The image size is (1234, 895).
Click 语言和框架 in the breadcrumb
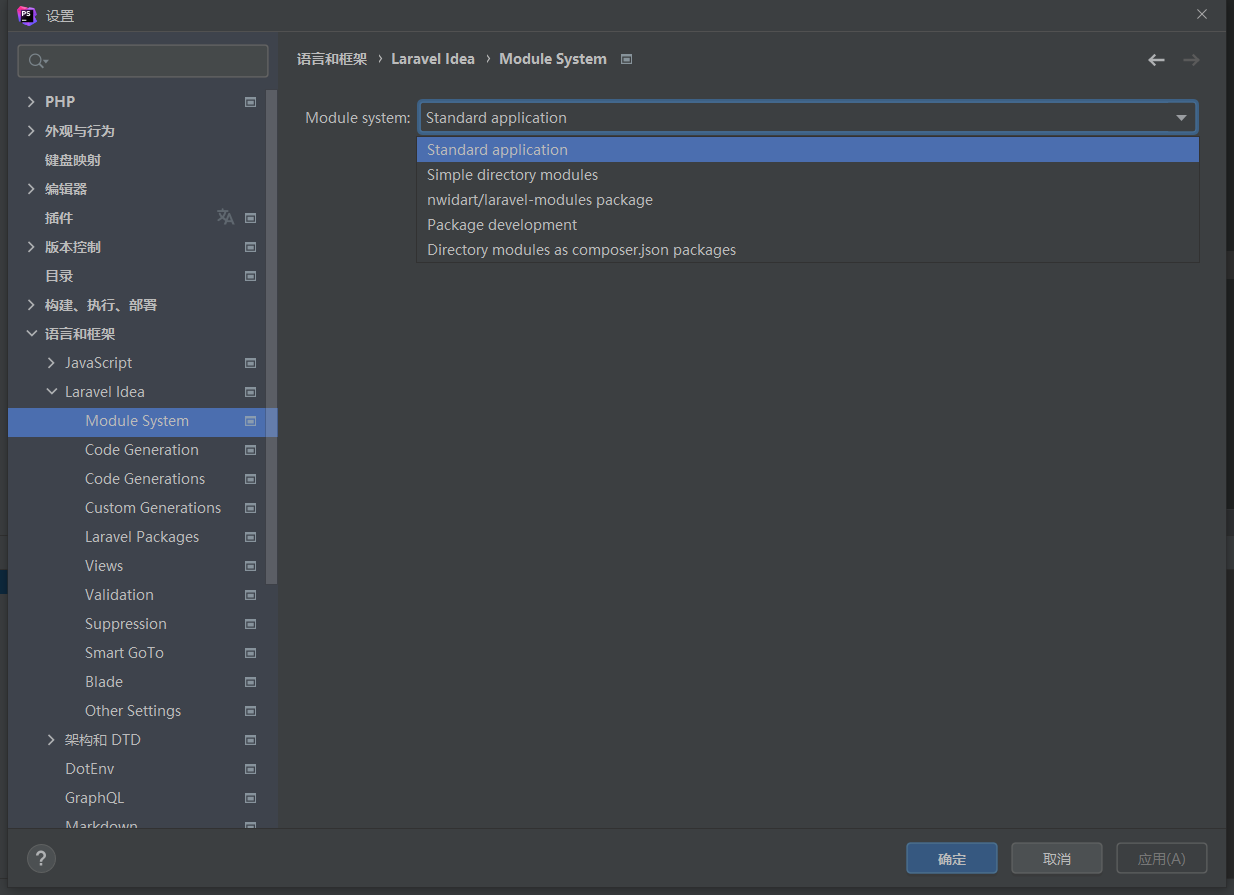[332, 59]
